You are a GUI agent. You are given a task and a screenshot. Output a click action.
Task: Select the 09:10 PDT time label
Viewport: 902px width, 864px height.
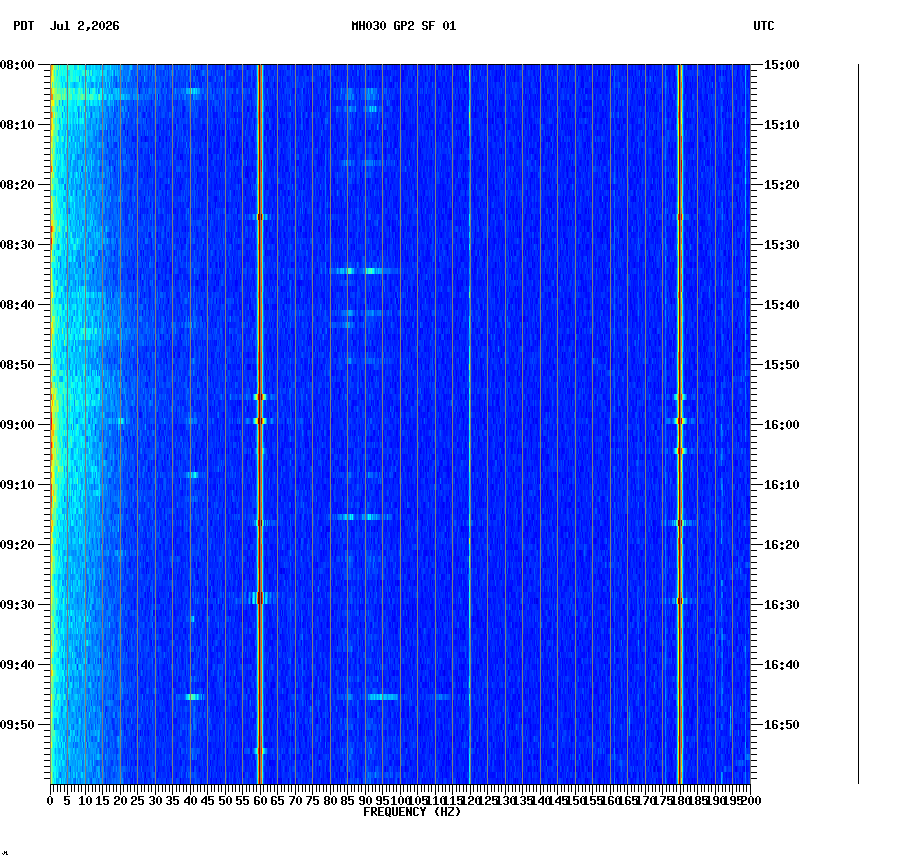coord(17,485)
